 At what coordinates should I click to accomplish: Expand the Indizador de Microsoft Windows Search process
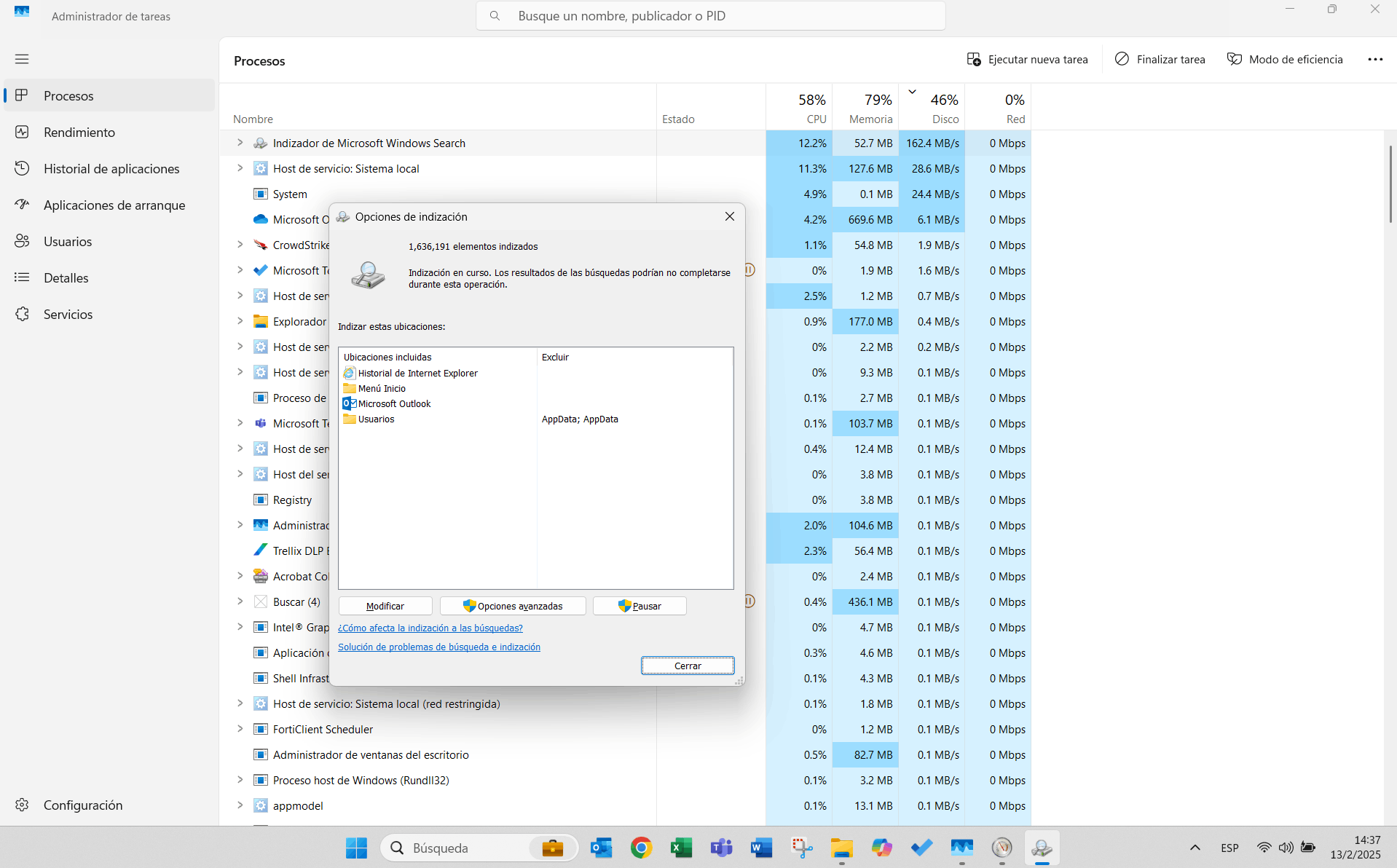240,143
